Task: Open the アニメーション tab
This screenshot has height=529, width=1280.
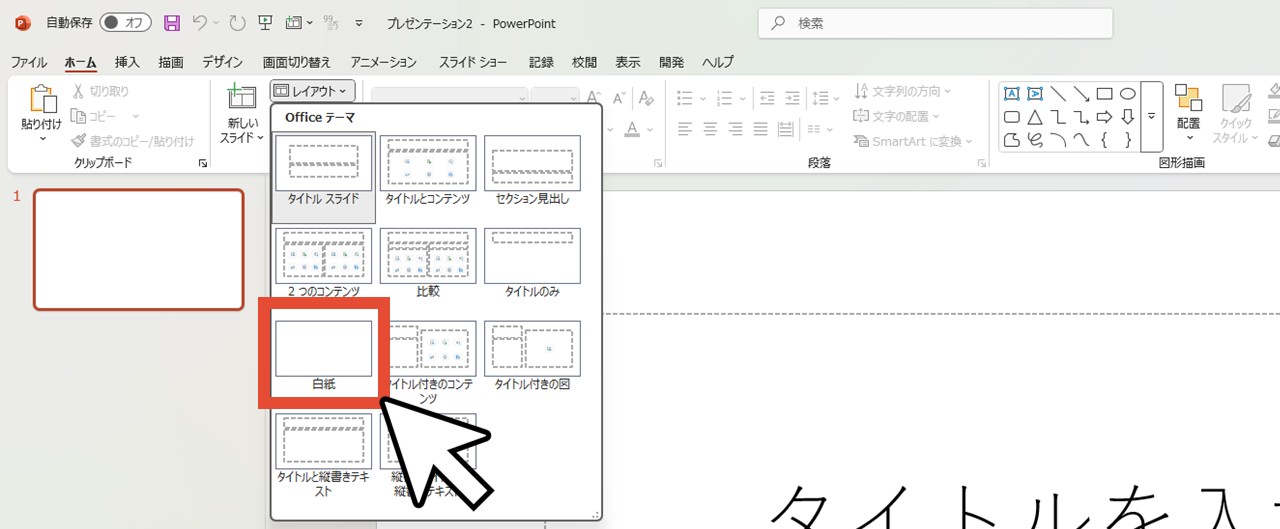Action: click(384, 62)
